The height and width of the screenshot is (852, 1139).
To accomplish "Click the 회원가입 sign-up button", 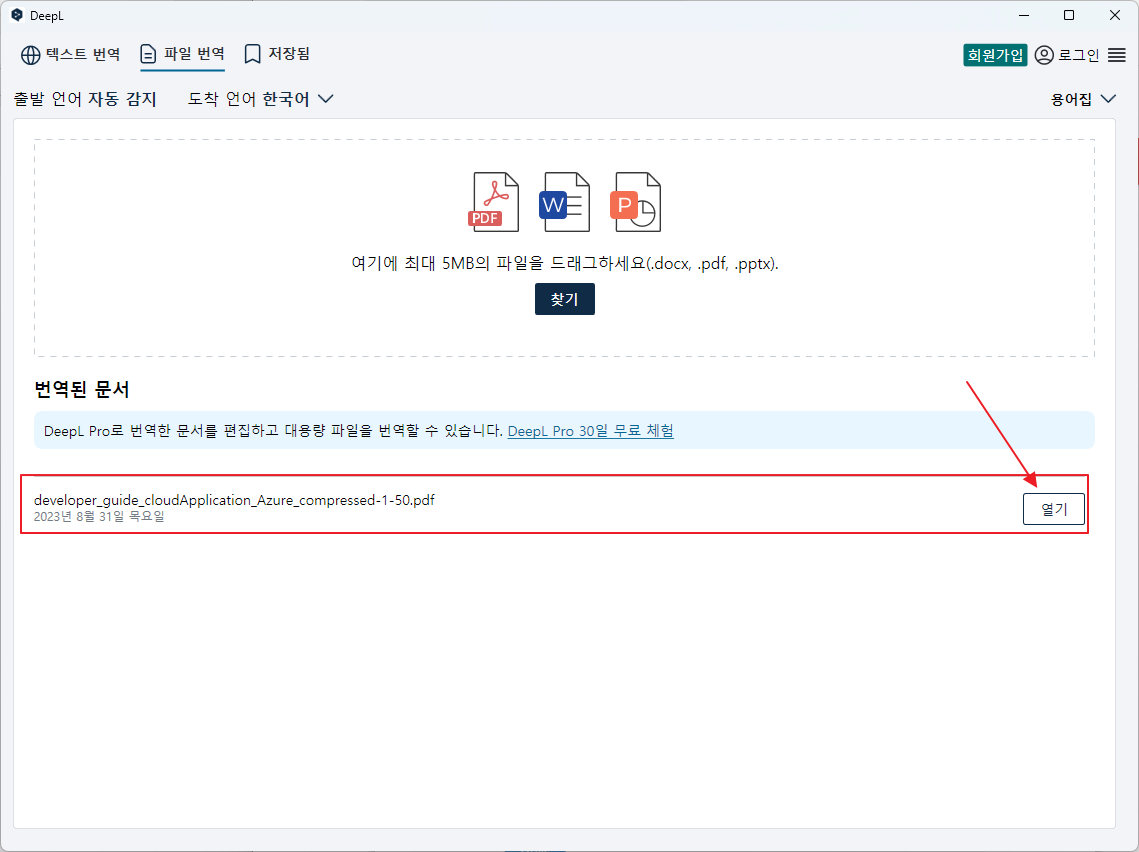I will click(x=994, y=55).
